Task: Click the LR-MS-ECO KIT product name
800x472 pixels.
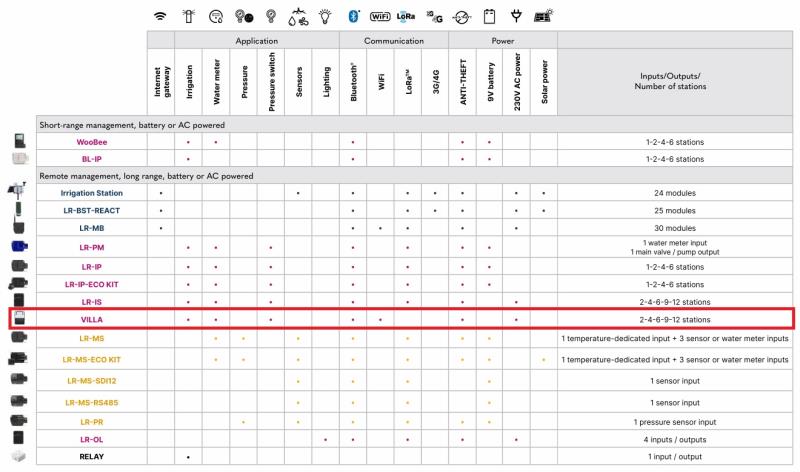Action: click(x=92, y=358)
